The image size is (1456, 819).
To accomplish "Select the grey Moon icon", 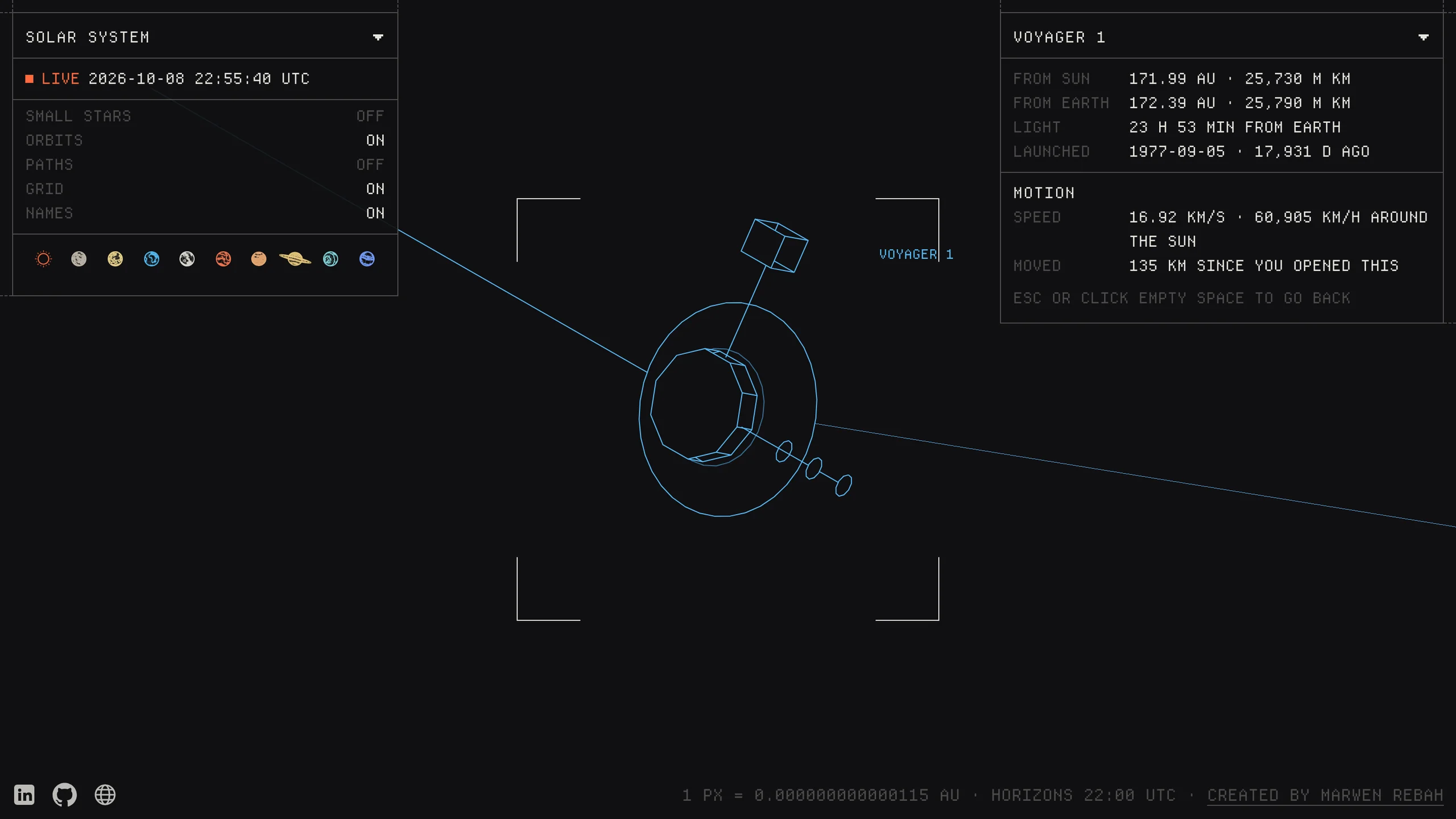I will (x=187, y=259).
